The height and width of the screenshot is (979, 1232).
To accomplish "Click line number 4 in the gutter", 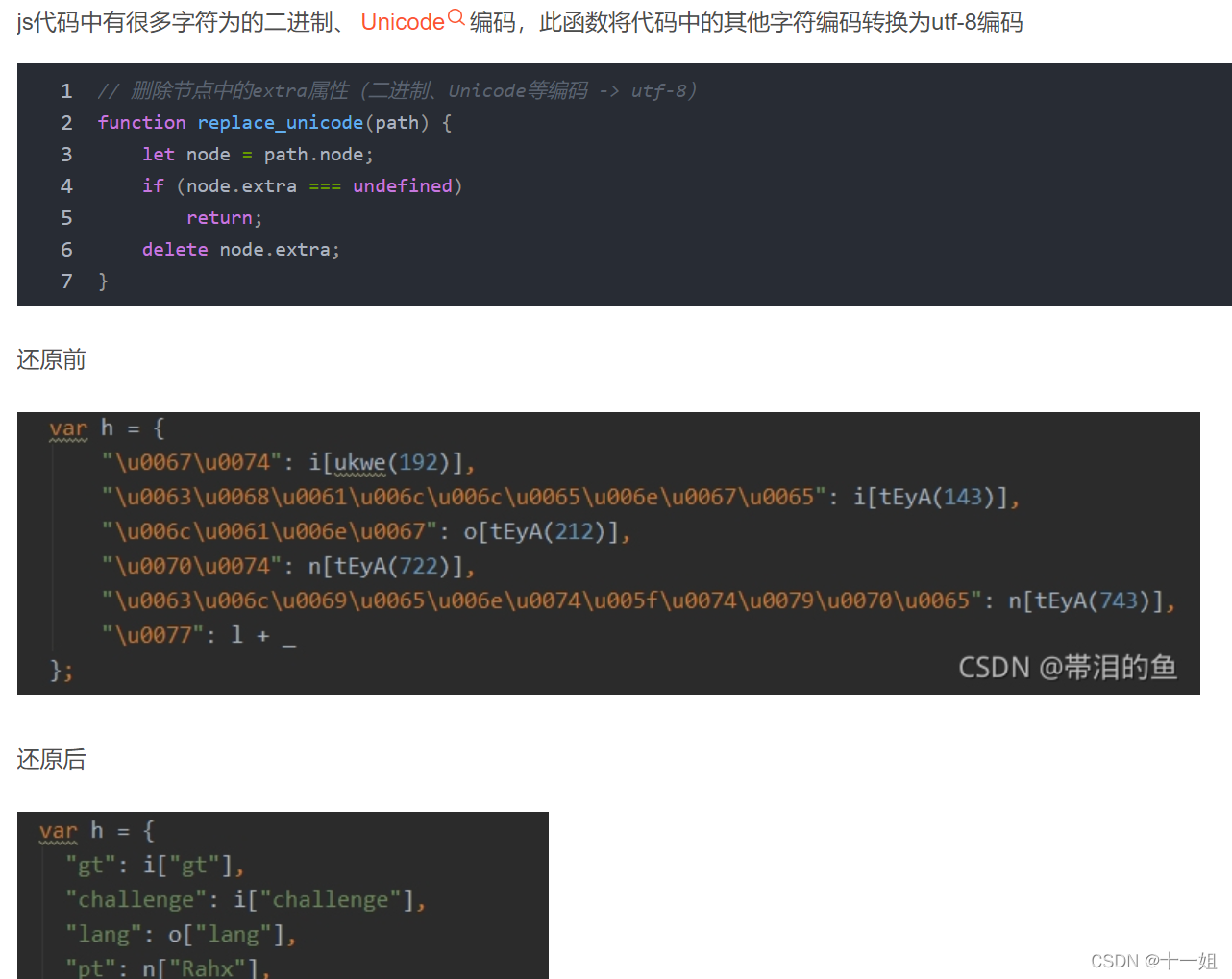I will tap(66, 185).
